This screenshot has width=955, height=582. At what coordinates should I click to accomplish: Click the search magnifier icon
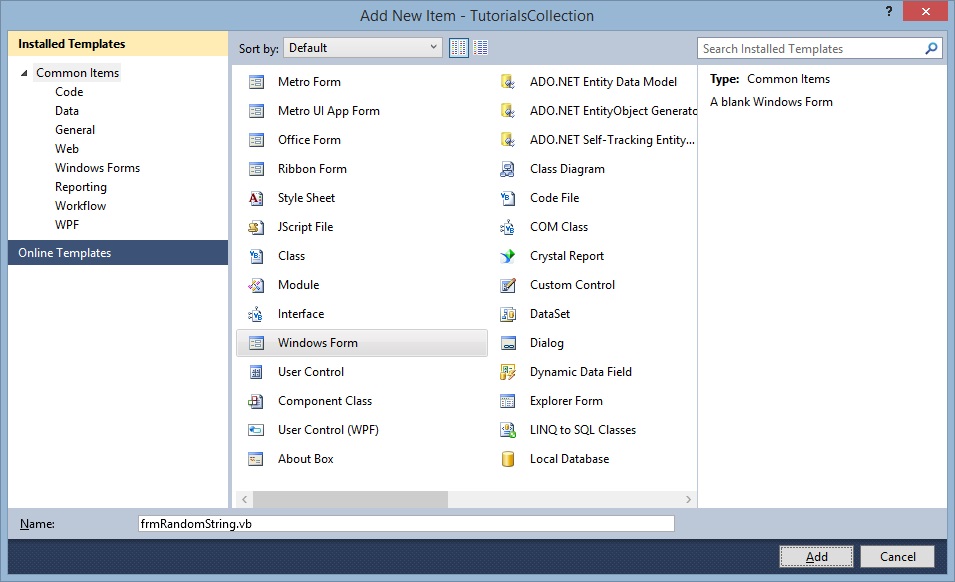point(931,49)
